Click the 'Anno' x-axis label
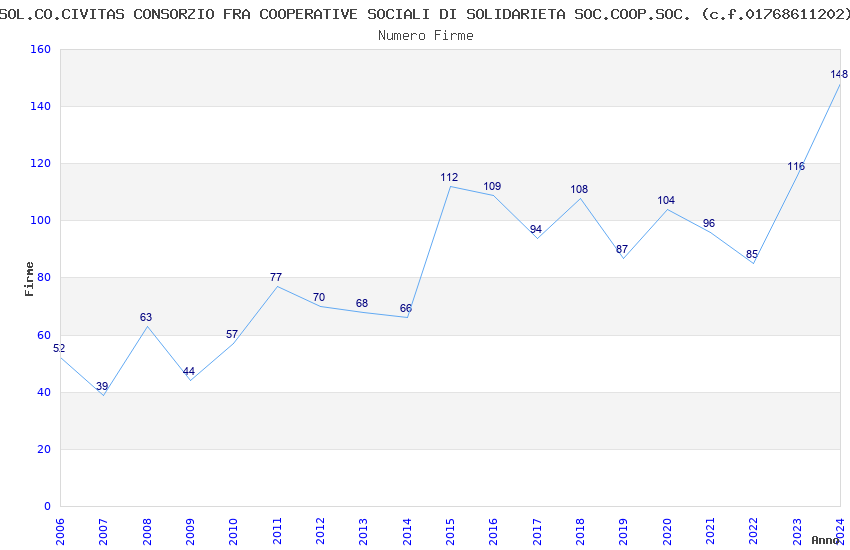This screenshot has width=850, height=550. click(825, 540)
